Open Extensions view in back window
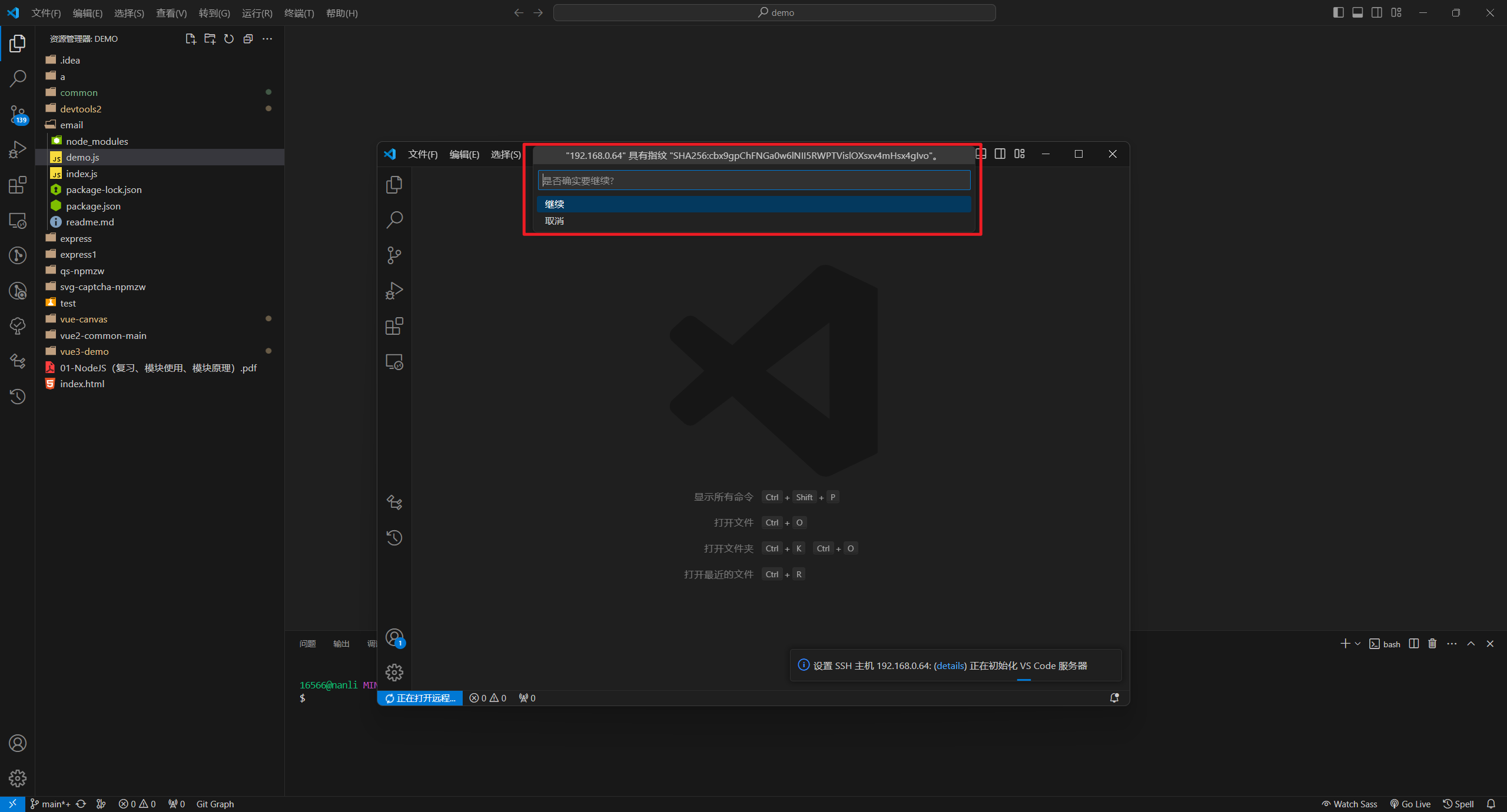Viewport: 1507px width, 812px height. [x=18, y=185]
